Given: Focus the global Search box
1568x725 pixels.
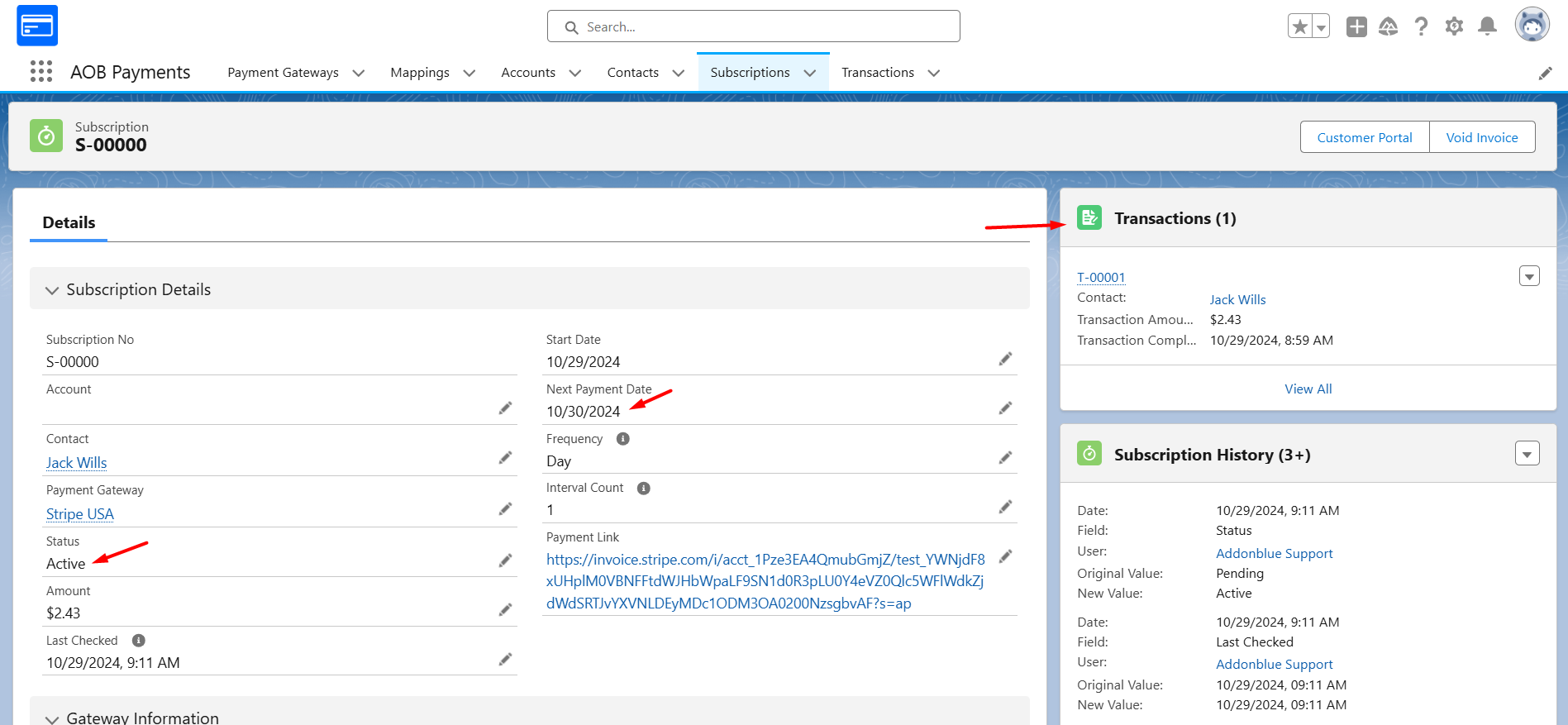Looking at the screenshot, I should [754, 26].
